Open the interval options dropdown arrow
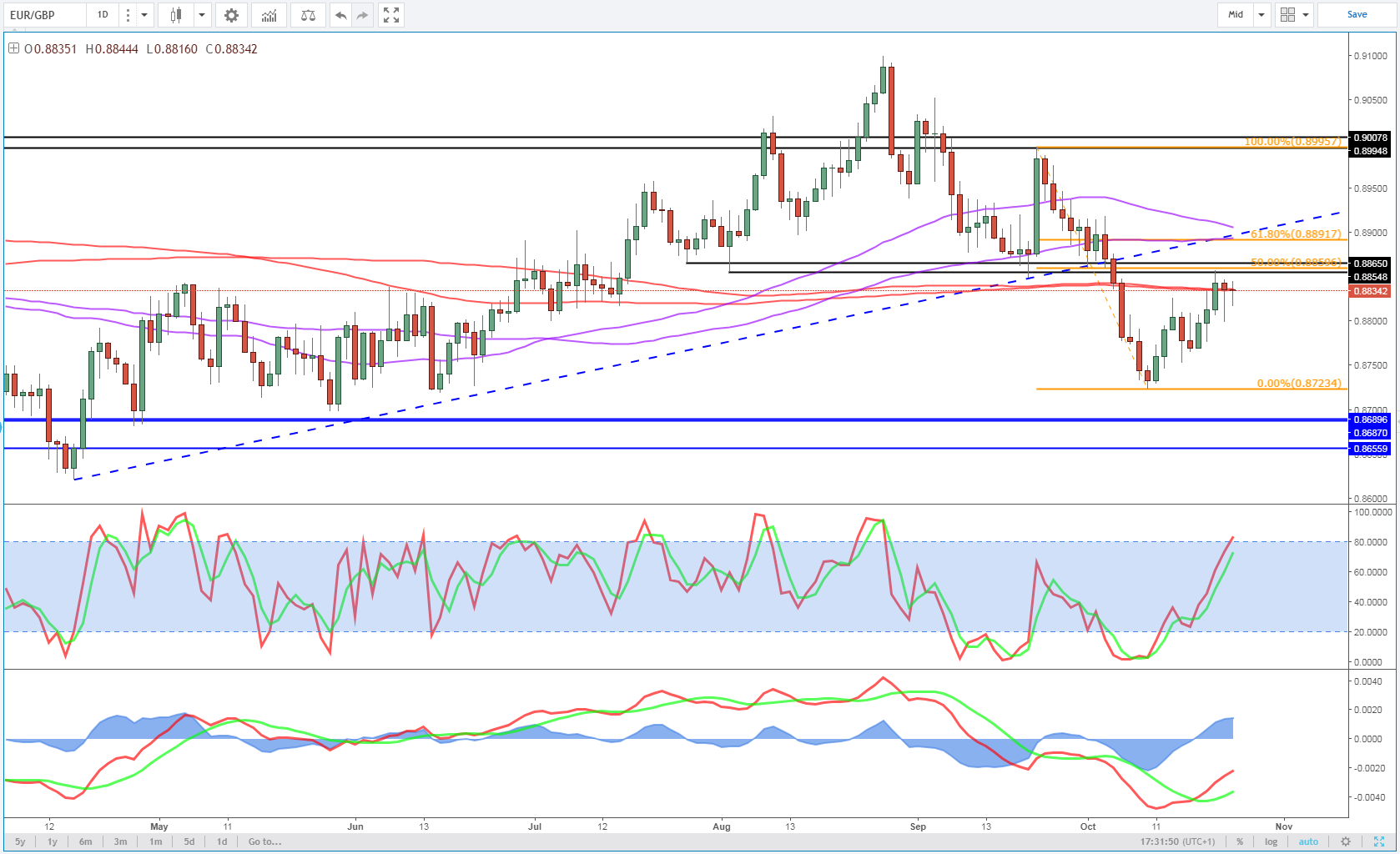This screenshot has height=854, width=1400. (x=144, y=15)
